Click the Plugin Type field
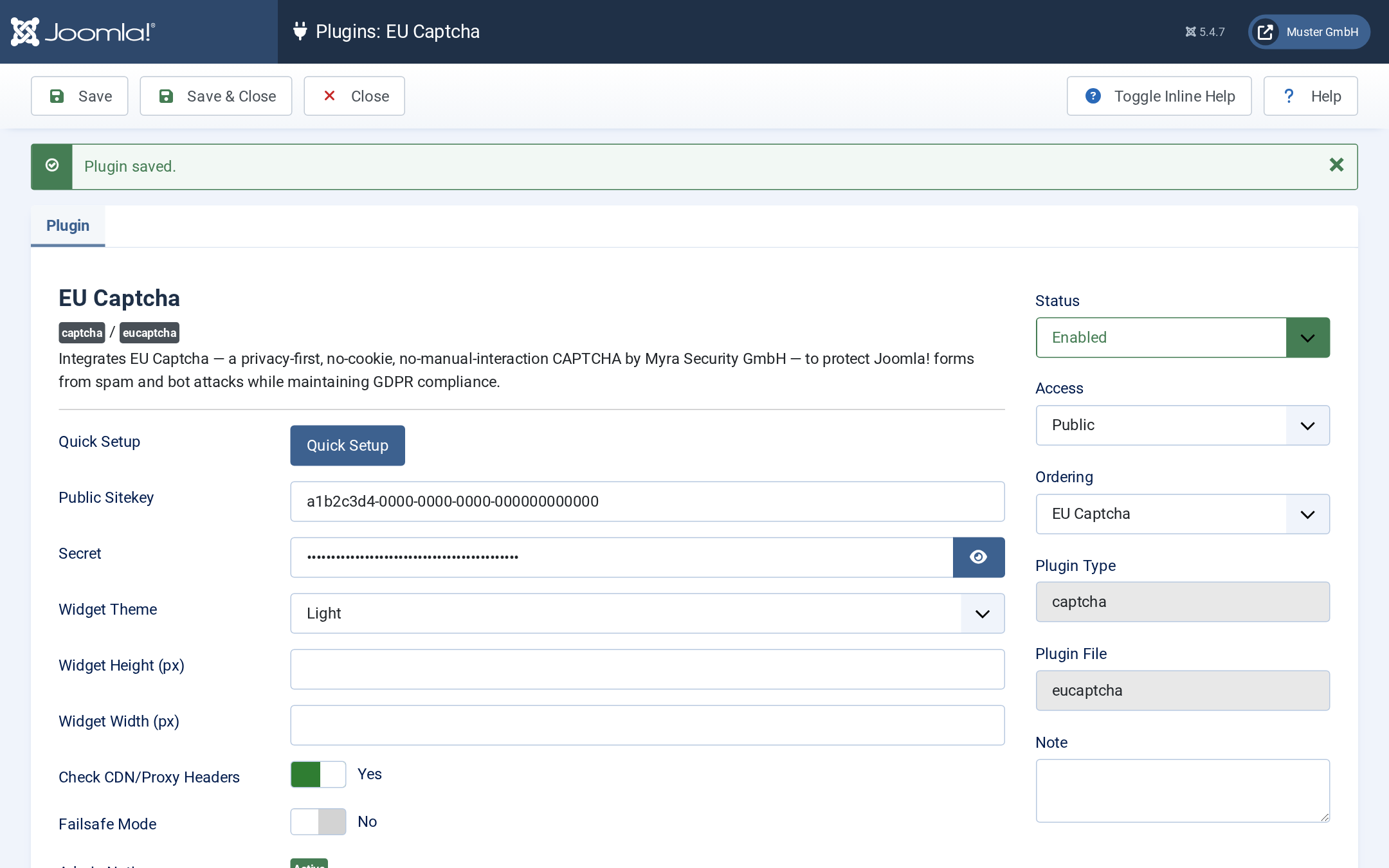Viewport: 1389px width, 868px height. [1183, 602]
